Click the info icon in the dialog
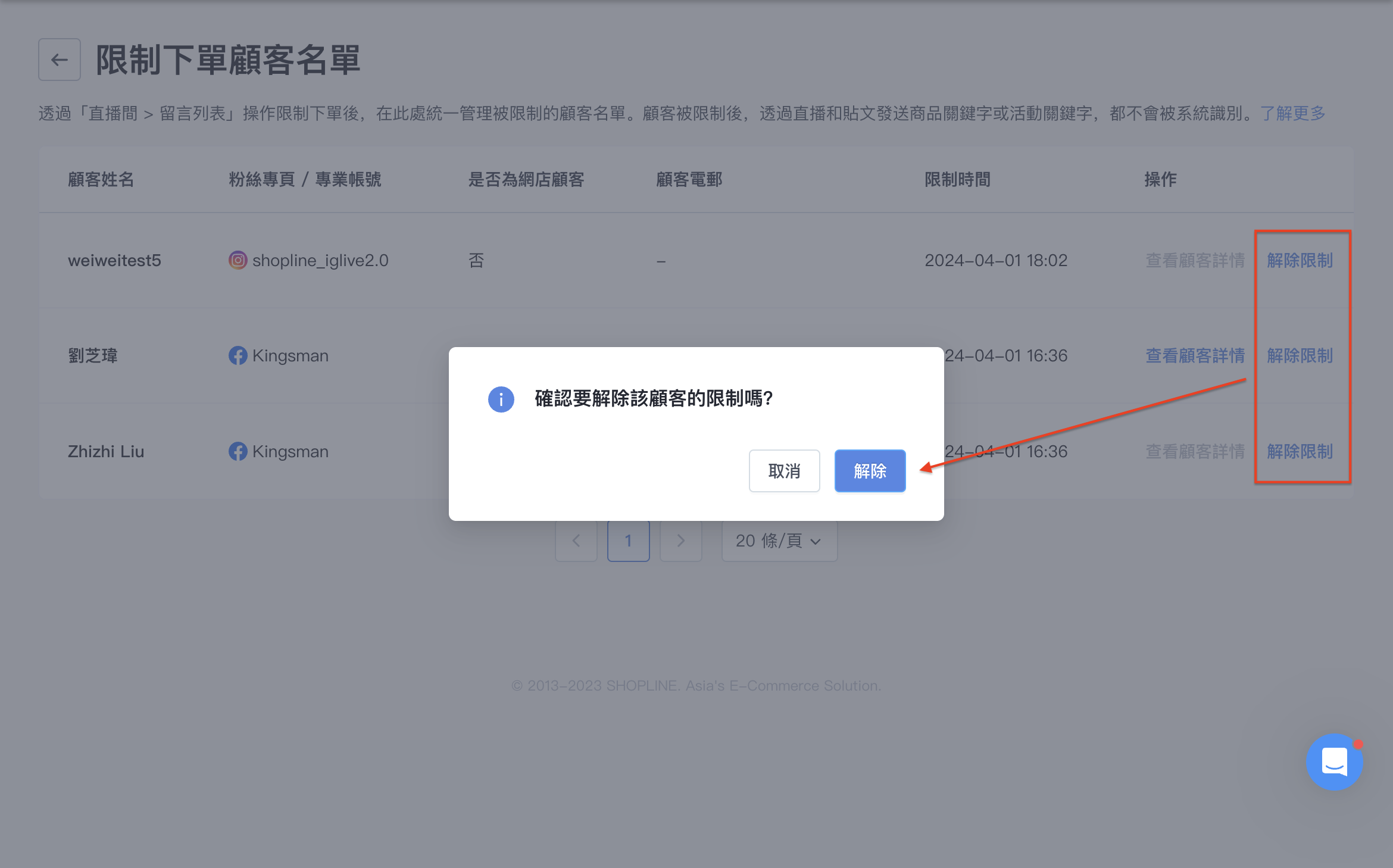 click(501, 399)
